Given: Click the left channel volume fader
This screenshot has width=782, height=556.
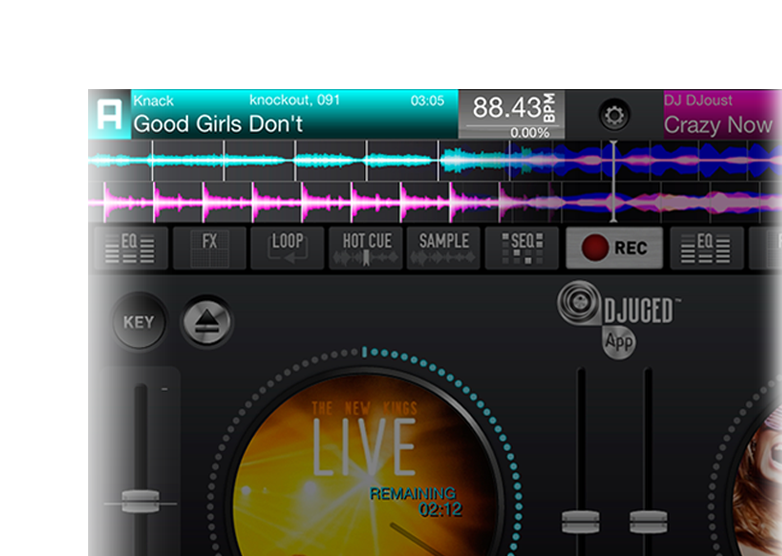Looking at the screenshot, I should click(x=580, y=521).
